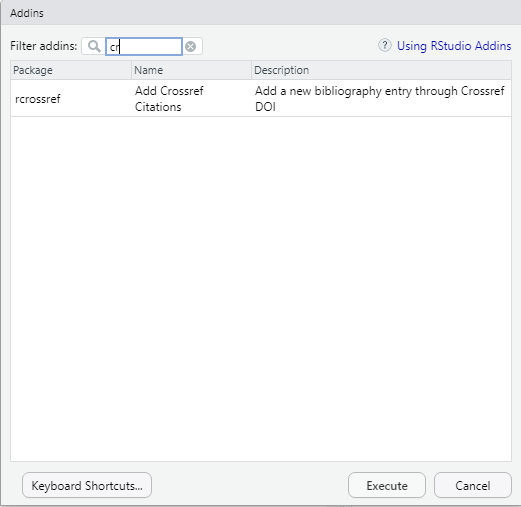
Task: Click the blank space between Keyboard Shortcuts and Execute
Action: [250, 485]
